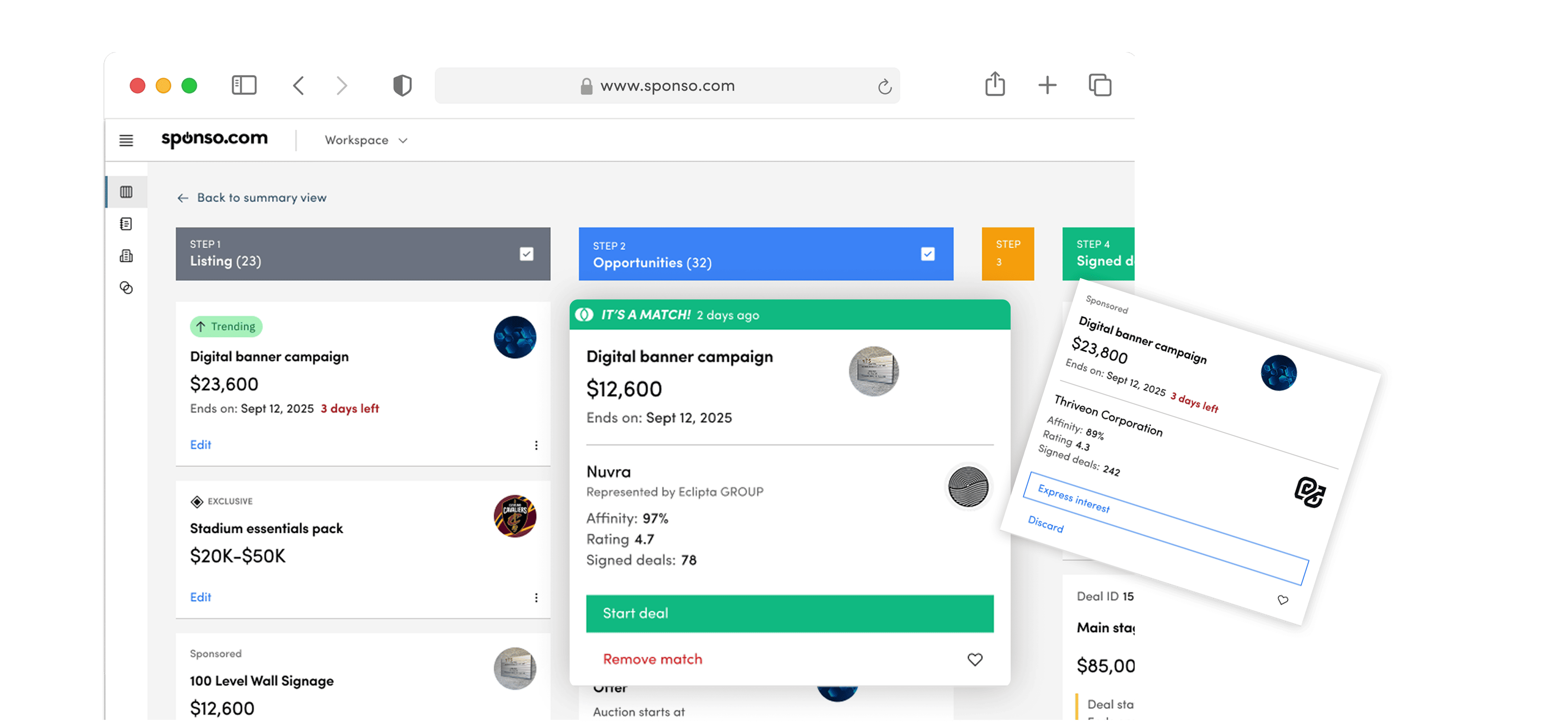
Task: Open options menu for Digital banner campaign listing
Action: click(536, 445)
